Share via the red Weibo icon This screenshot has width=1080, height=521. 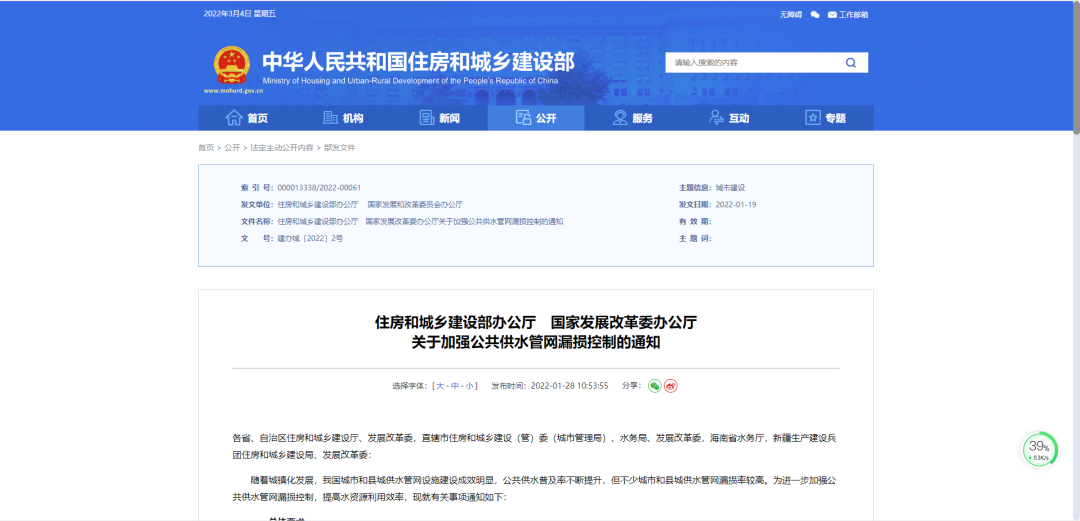[671, 386]
